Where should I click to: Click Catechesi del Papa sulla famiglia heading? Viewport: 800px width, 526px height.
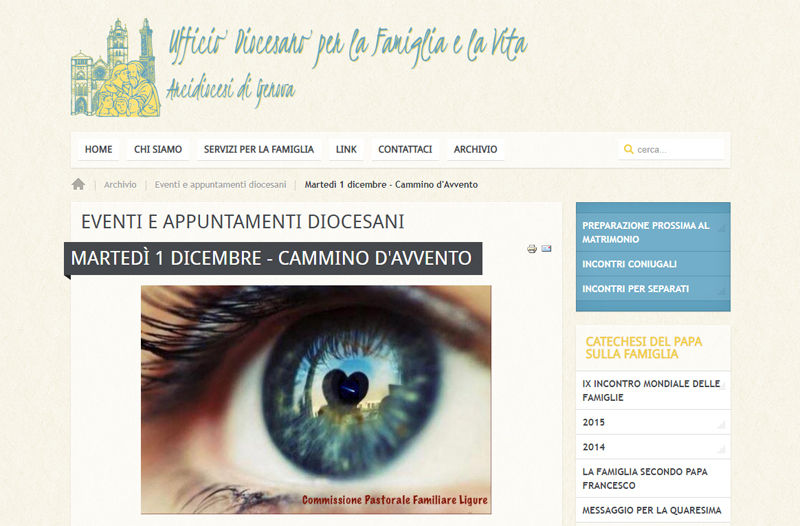tap(644, 348)
